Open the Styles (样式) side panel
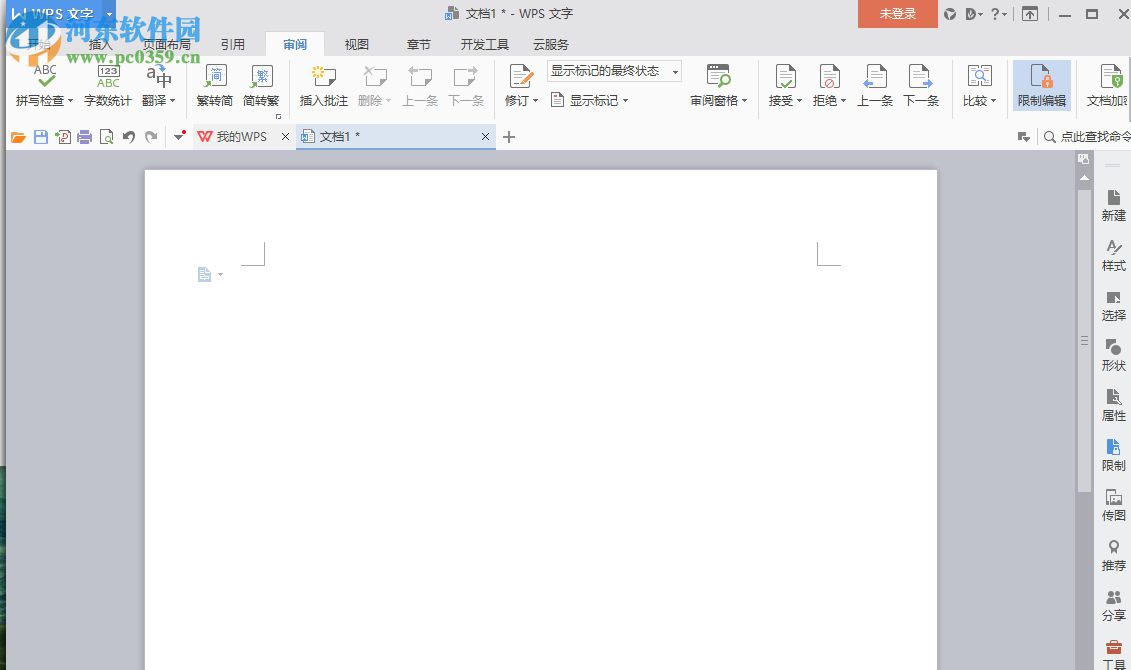 point(1114,255)
